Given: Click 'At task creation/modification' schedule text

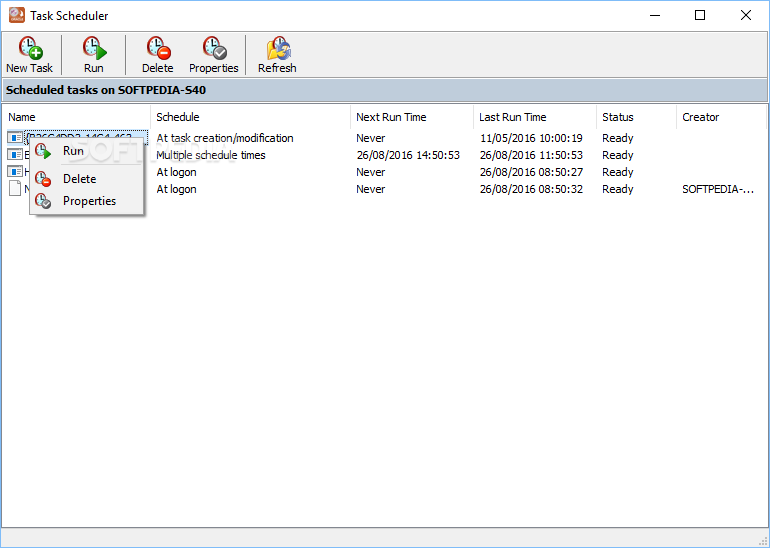Looking at the screenshot, I should [225, 138].
